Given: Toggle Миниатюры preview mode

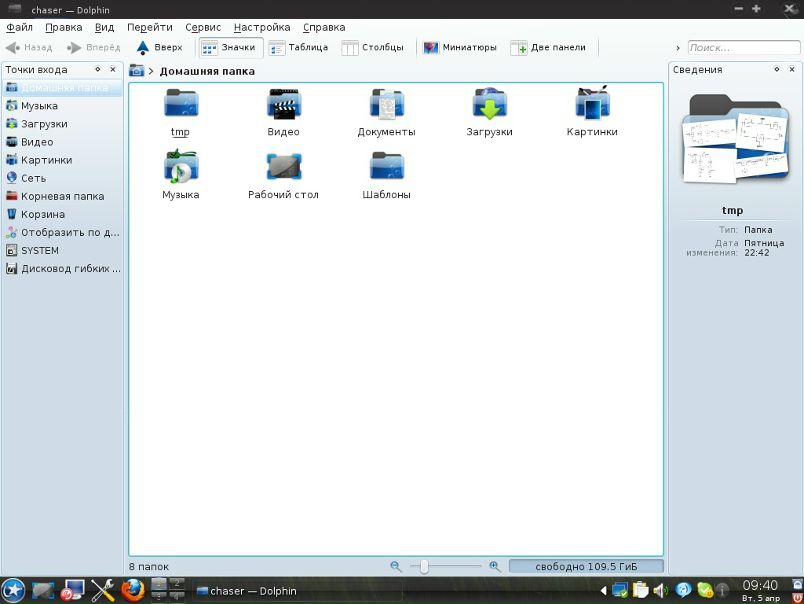Looking at the screenshot, I should [x=460, y=47].
